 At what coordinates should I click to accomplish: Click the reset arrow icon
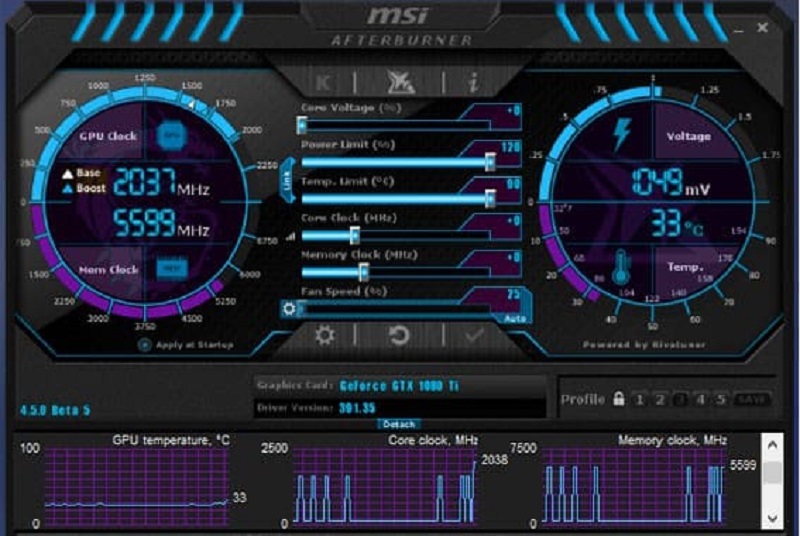[x=399, y=335]
